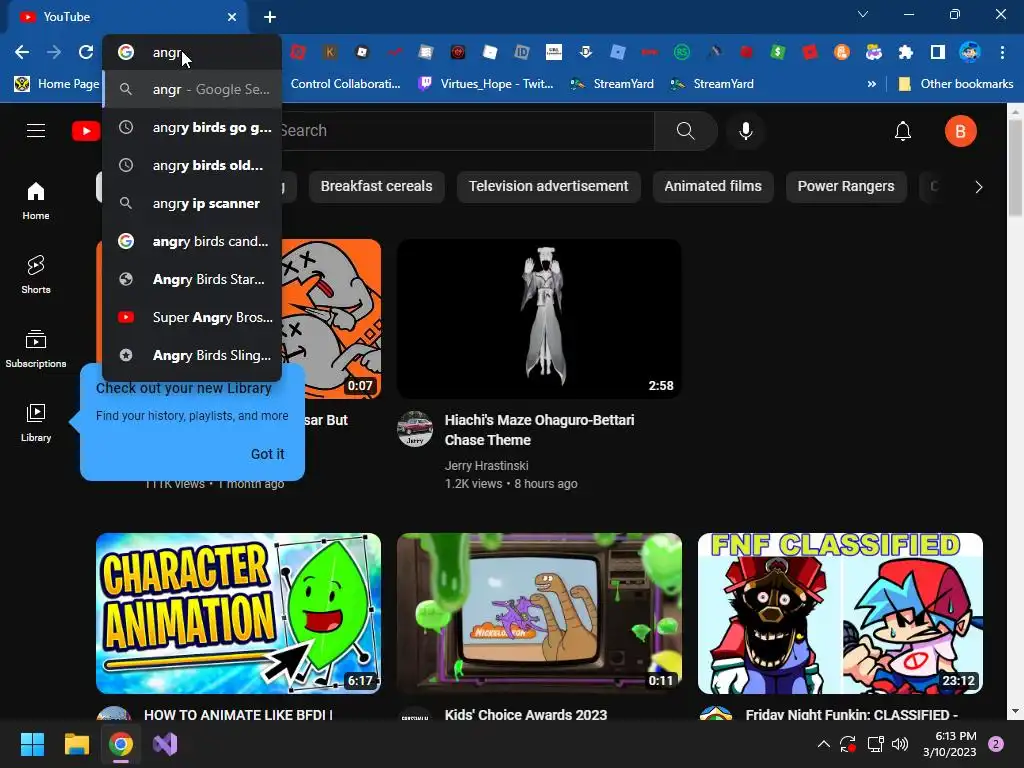Click the YouTube search magnifier button
1024x768 pixels.
tap(686, 131)
